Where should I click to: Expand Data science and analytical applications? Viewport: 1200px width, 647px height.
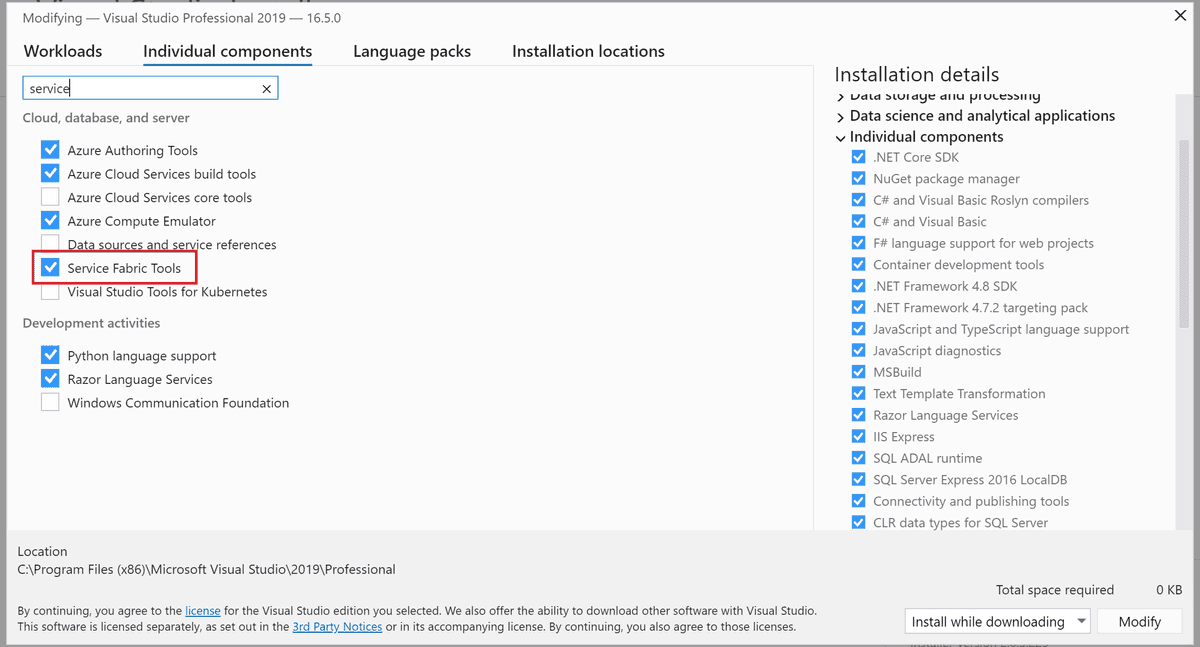point(840,115)
